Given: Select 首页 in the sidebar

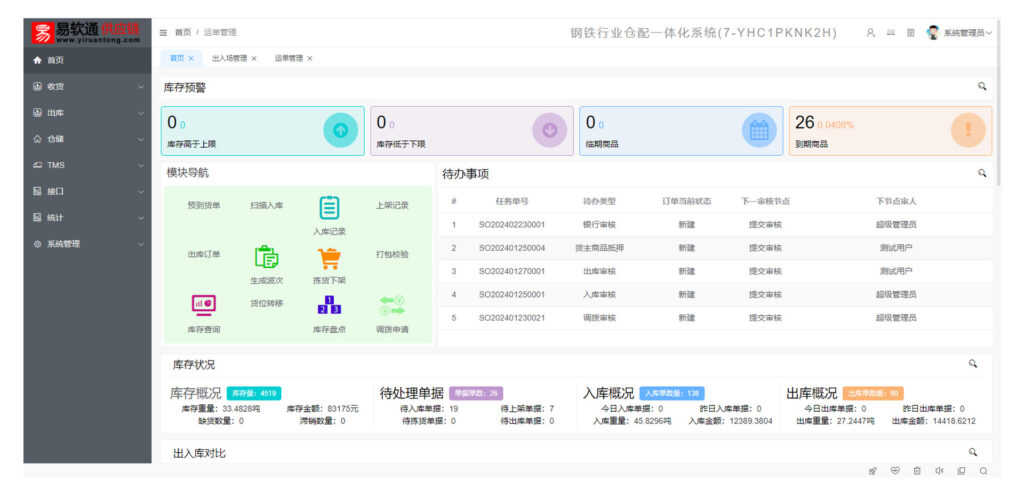Looking at the screenshot, I should [x=88, y=60].
